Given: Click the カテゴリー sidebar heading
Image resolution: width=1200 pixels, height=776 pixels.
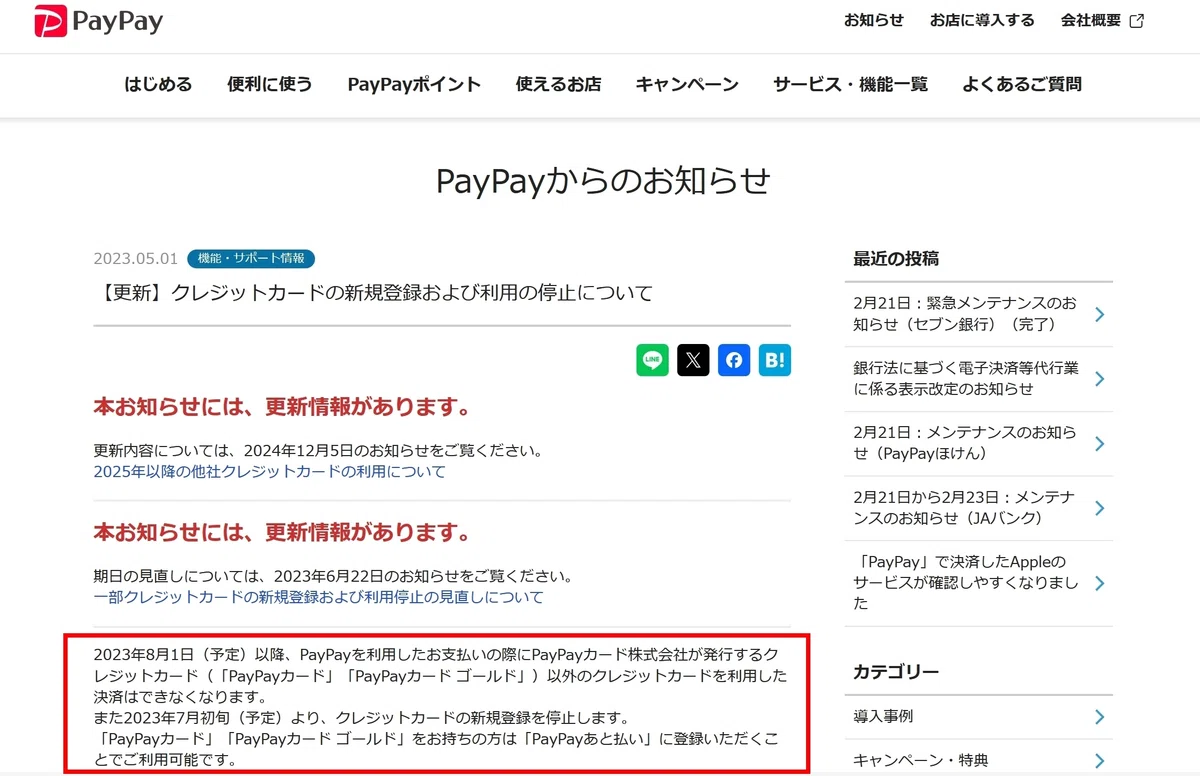Looking at the screenshot, I should click(x=896, y=671).
